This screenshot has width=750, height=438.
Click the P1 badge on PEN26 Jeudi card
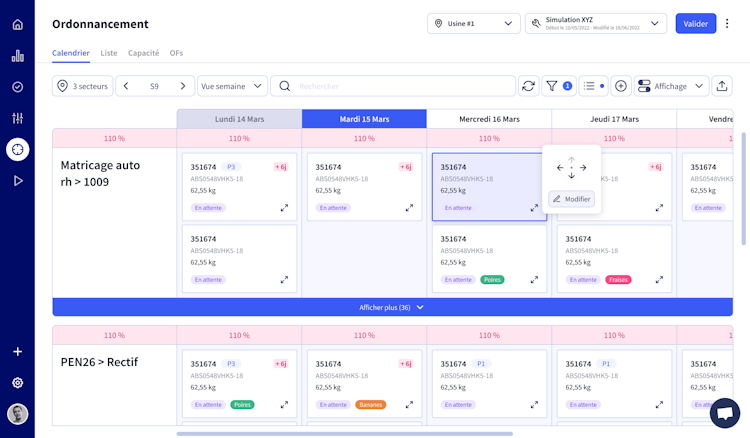pos(606,364)
